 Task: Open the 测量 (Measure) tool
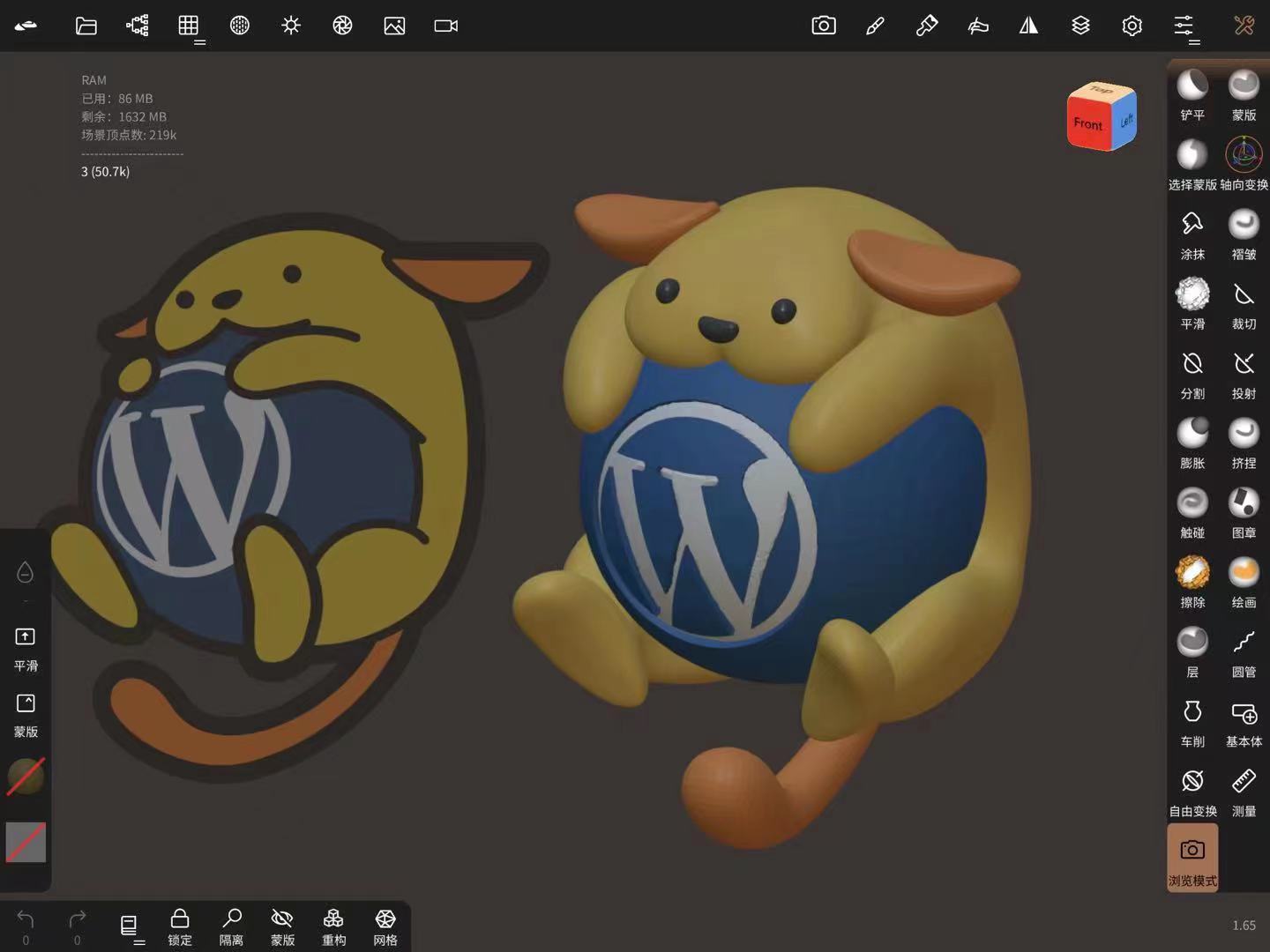[1244, 790]
